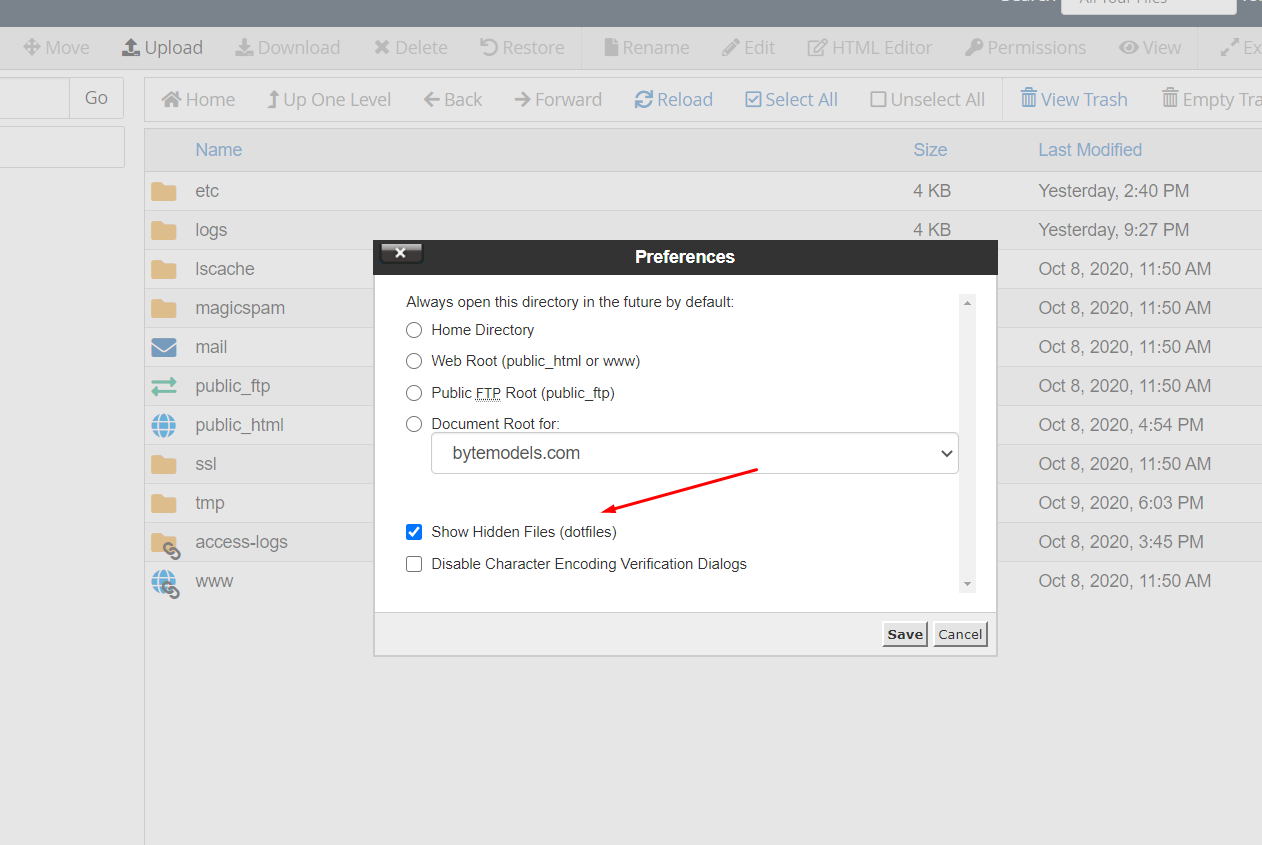This screenshot has width=1262, height=845.
Task: Sort files by Last Modified column
Action: [x=1089, y=150]
